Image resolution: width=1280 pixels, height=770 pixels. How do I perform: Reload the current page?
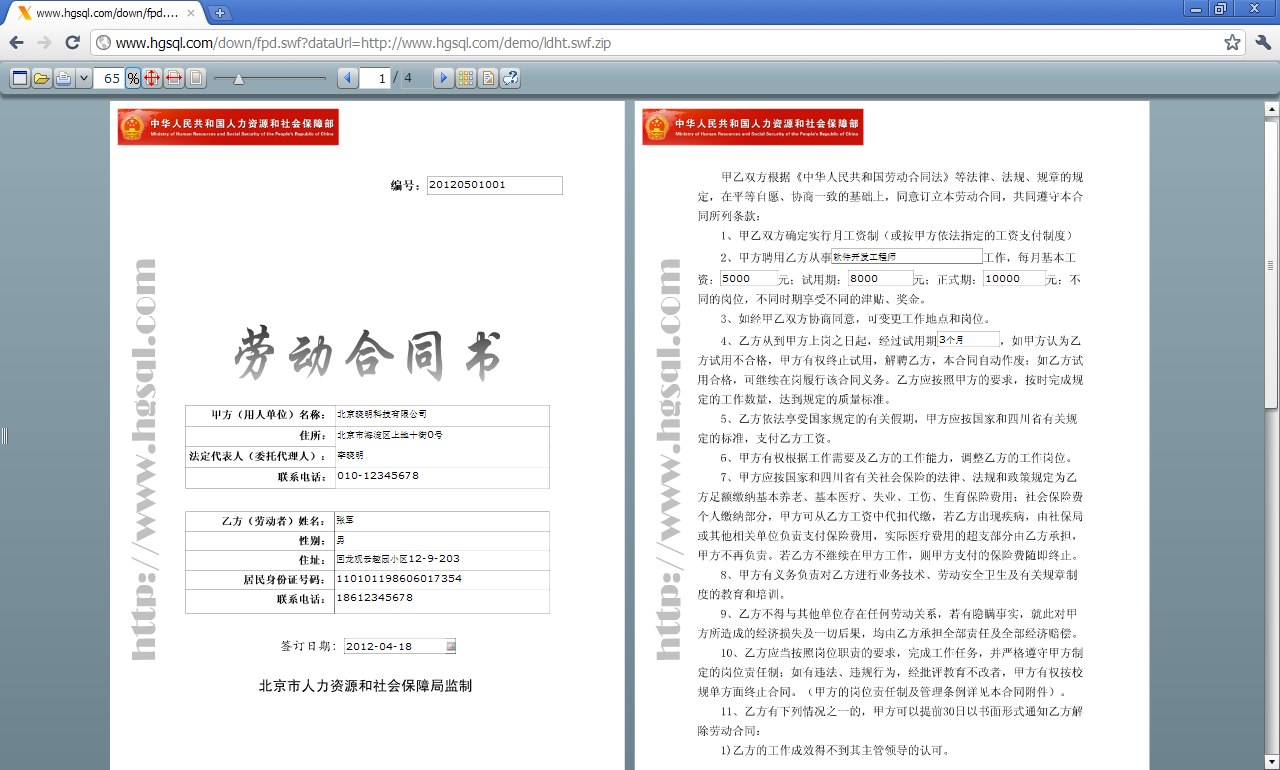click(x=72, y=42)
